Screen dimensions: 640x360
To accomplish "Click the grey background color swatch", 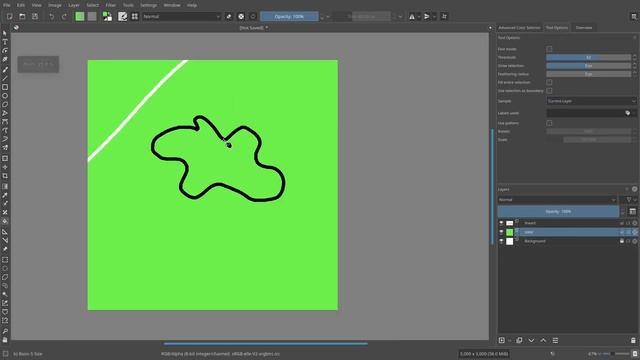I will [92, 16].
